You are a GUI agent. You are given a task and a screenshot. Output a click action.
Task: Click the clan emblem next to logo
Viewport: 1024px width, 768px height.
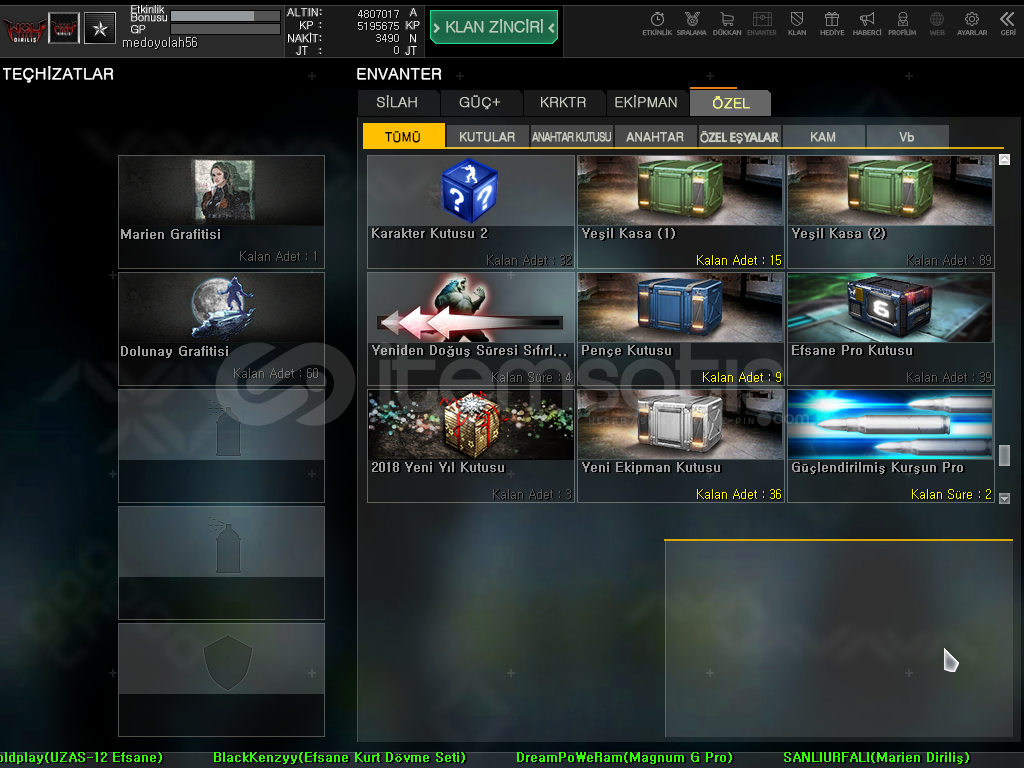(64, 29)
